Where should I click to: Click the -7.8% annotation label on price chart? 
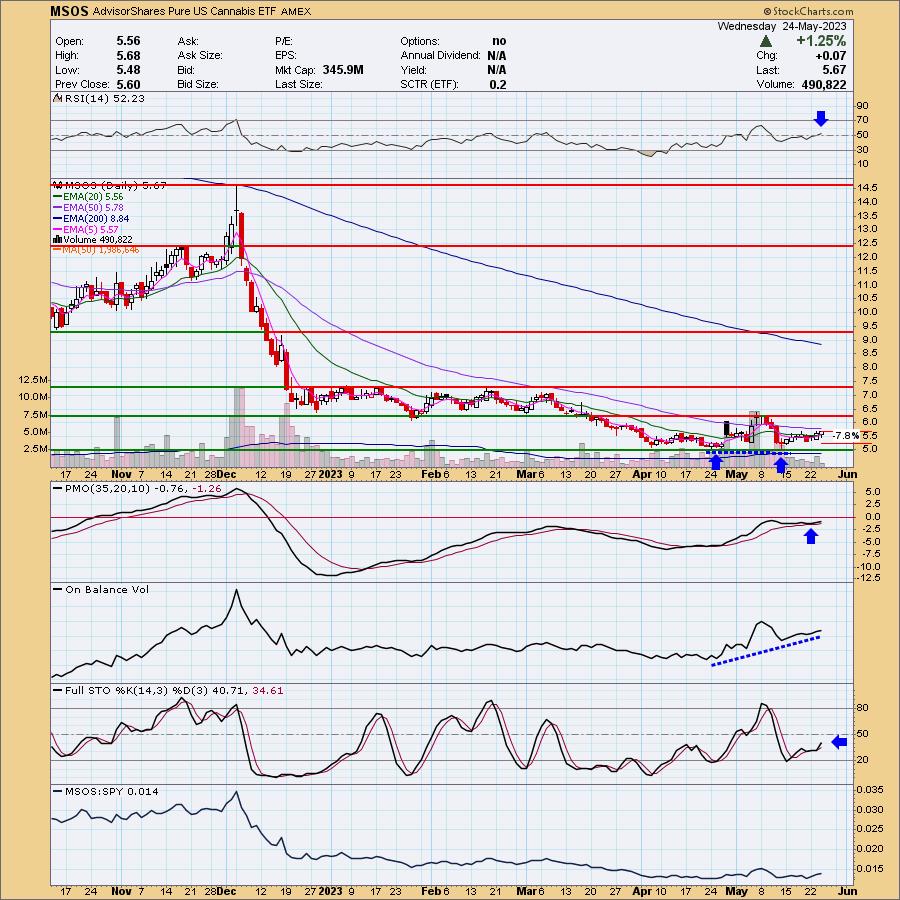pos(846,436)
